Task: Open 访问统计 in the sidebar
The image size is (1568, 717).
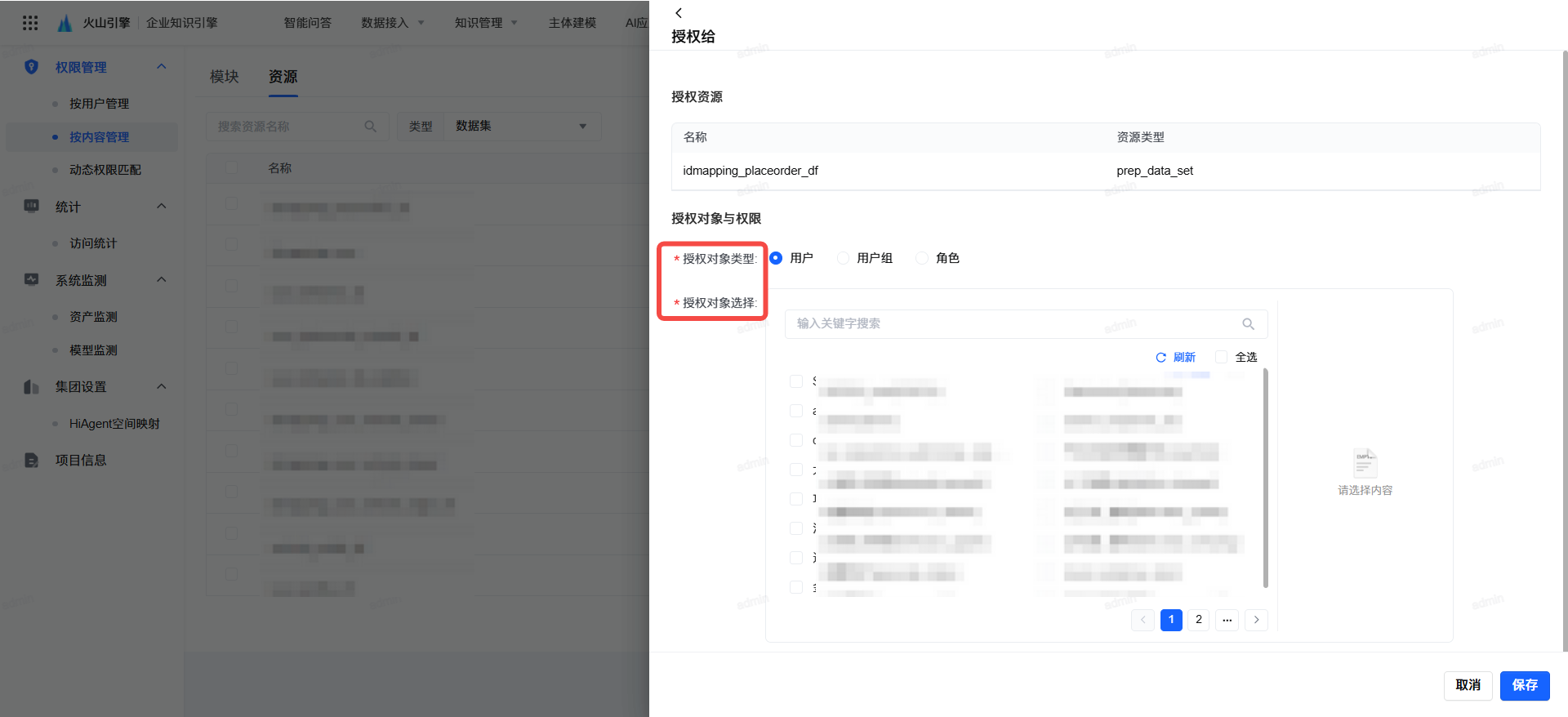Action: (x=93, y=243)
